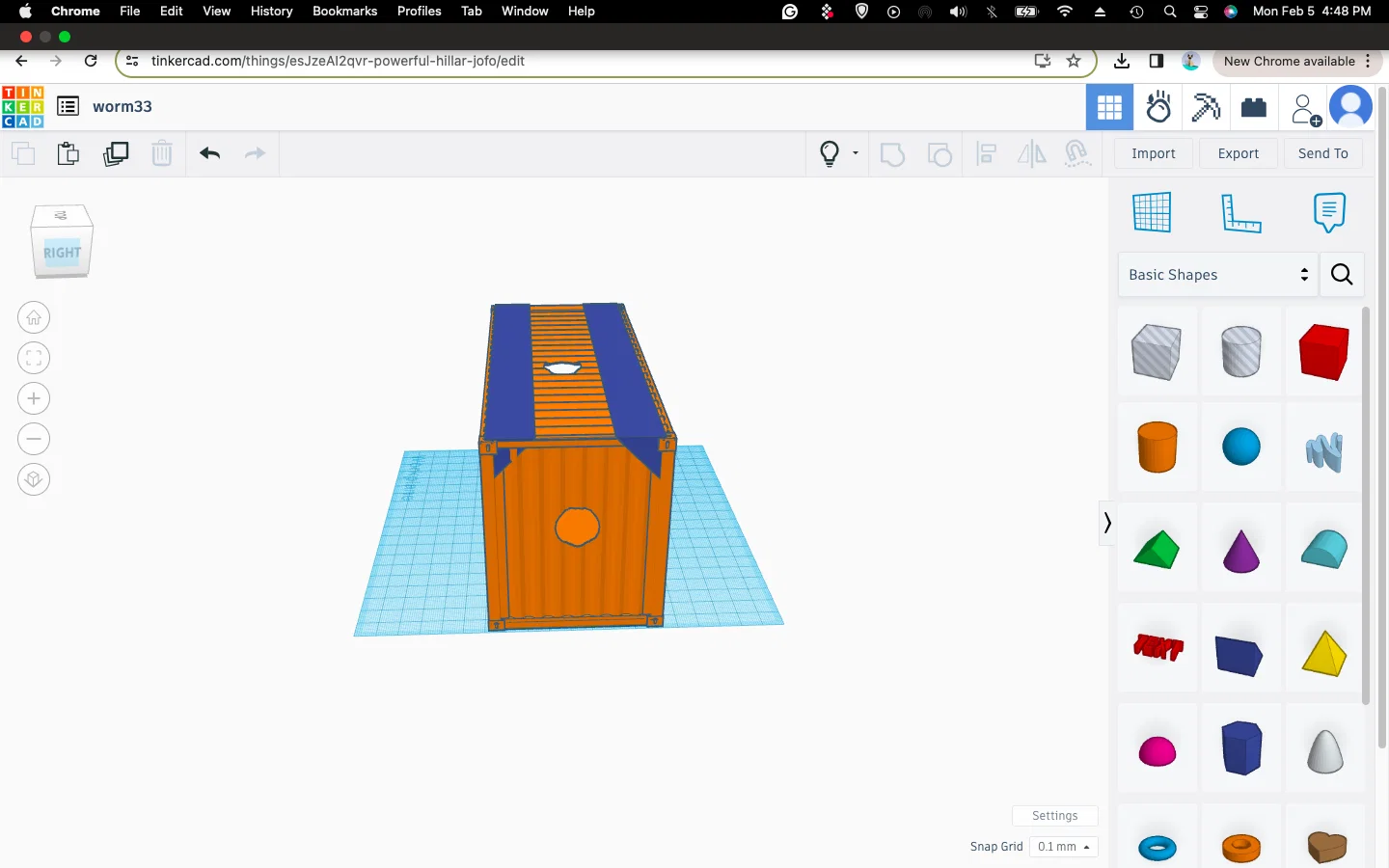Click the Duplicate and repeat icon
This screenshot has height=868, width=1389.
point(116,153)
